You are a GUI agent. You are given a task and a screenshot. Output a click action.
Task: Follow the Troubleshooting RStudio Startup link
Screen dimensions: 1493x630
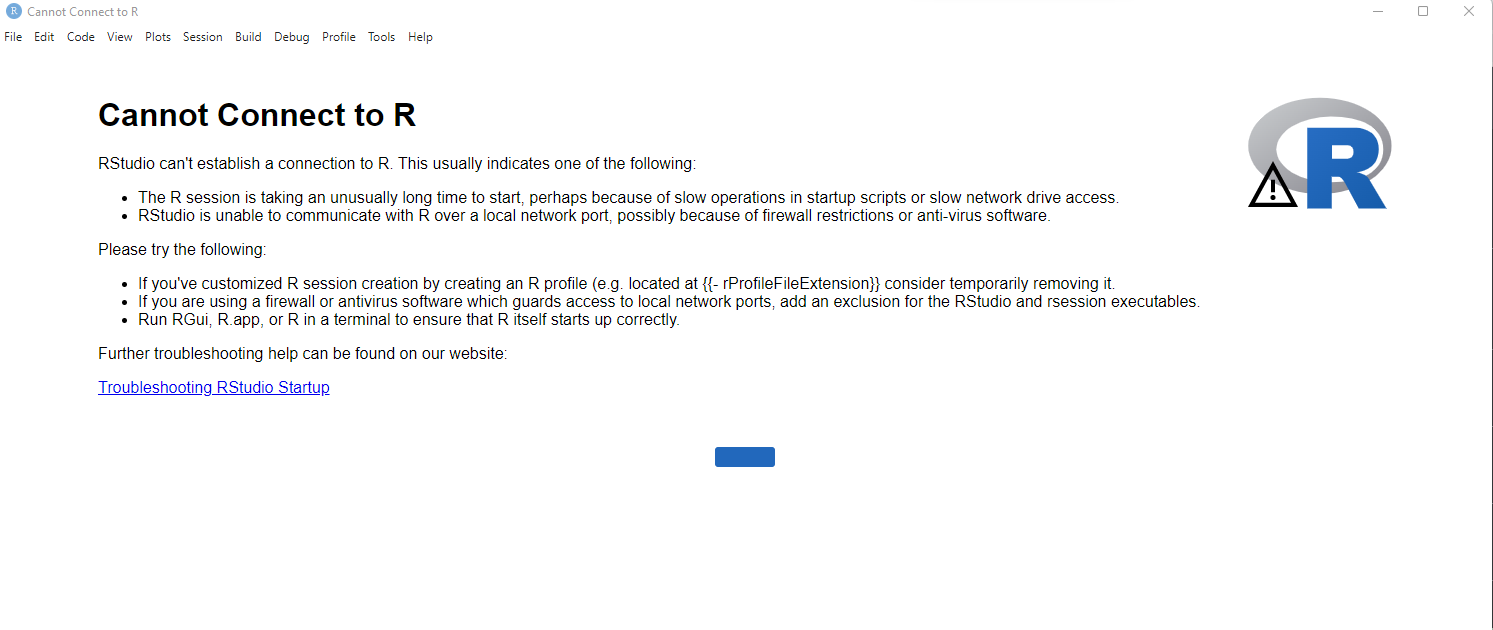213,387
